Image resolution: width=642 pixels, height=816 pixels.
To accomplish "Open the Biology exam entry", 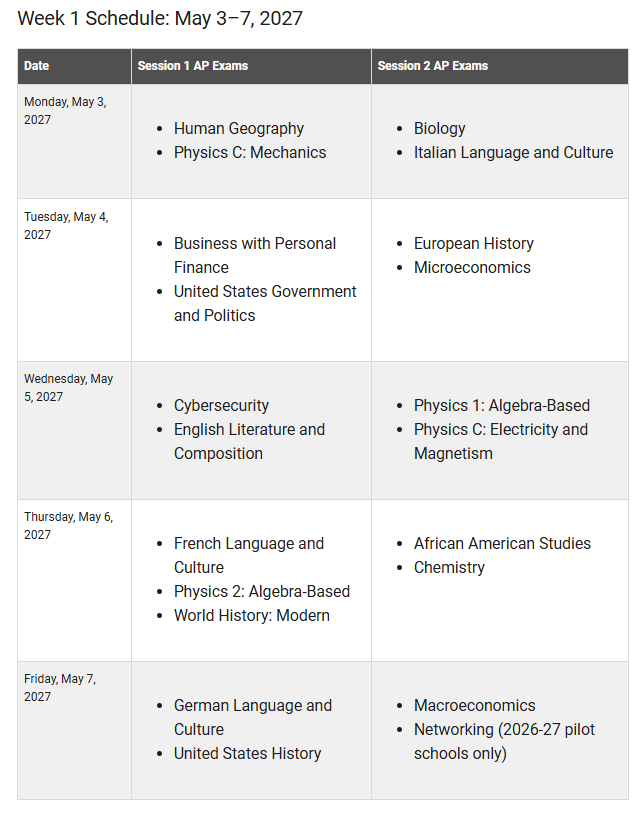I will [x=440, y=129].
